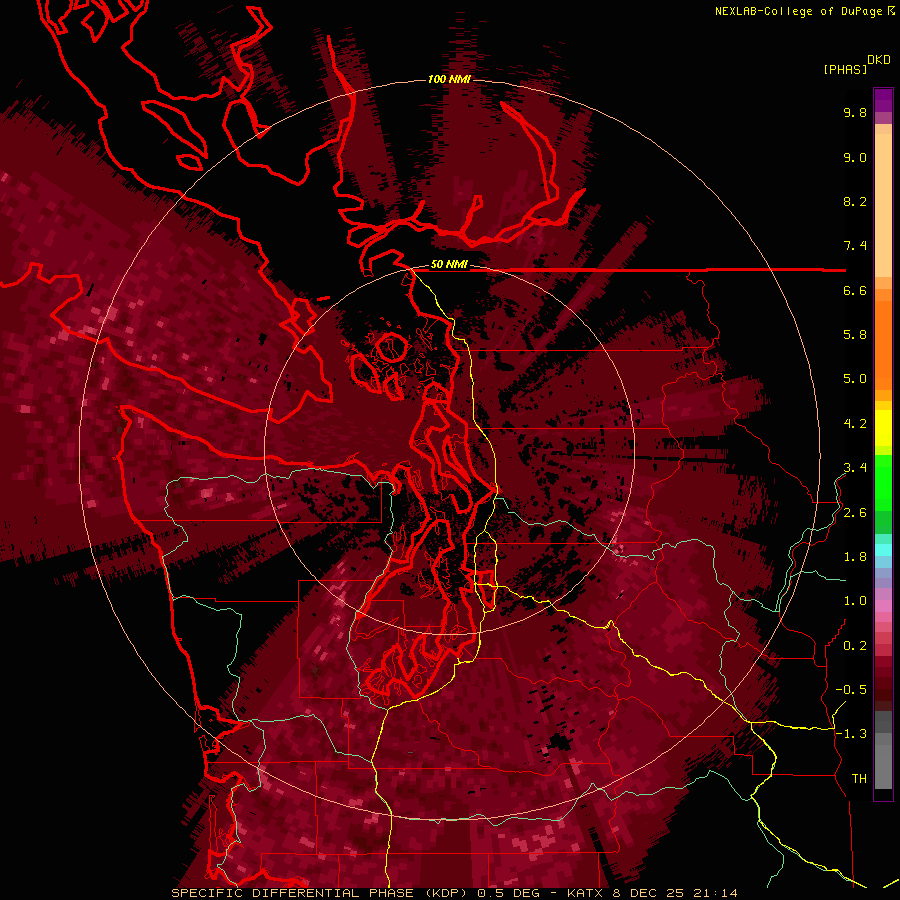Screen dimensions: 900x900
Task: Click the 6.6 legend value
Action: pyautogui.click(x=855, y=290)
